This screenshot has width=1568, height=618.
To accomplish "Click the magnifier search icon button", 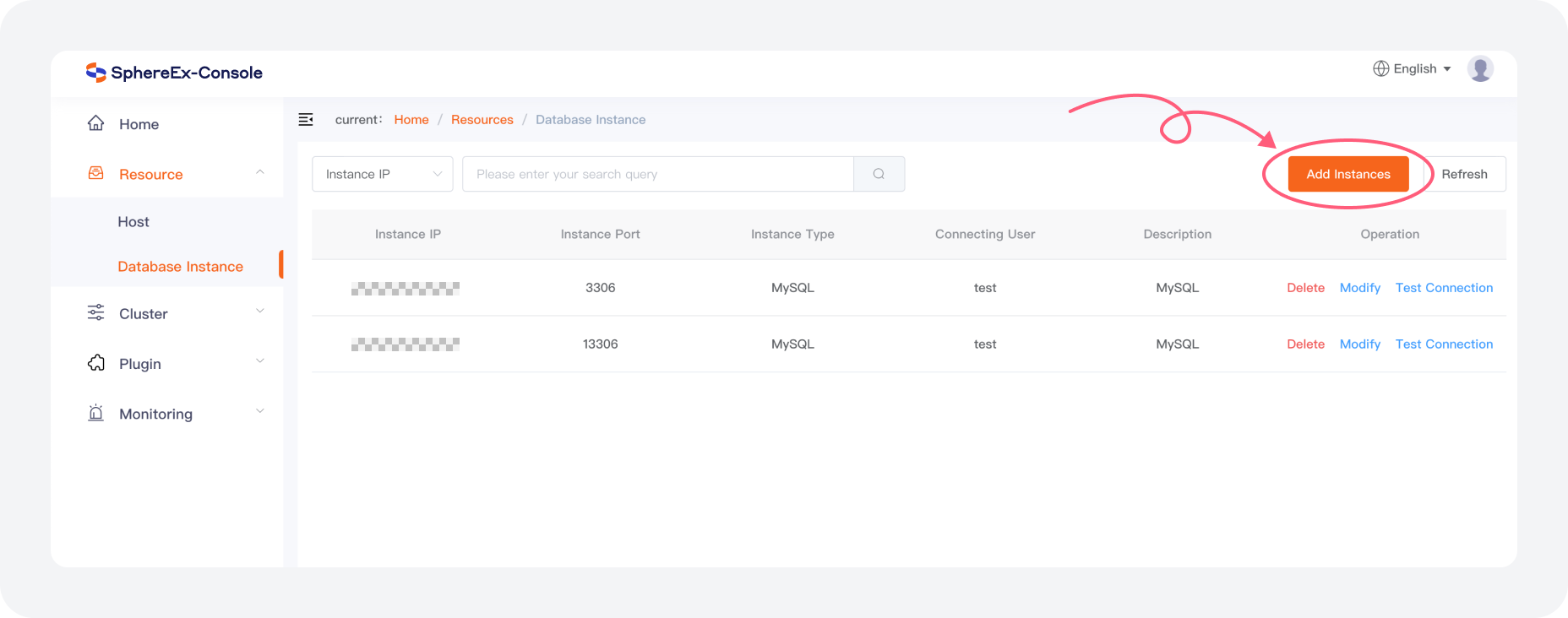I will click(x=879, y=174).
